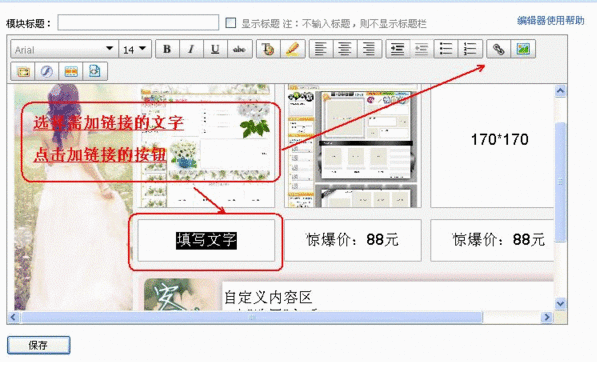Click the green 安 calligraphy image

click(x=181, y=295)
